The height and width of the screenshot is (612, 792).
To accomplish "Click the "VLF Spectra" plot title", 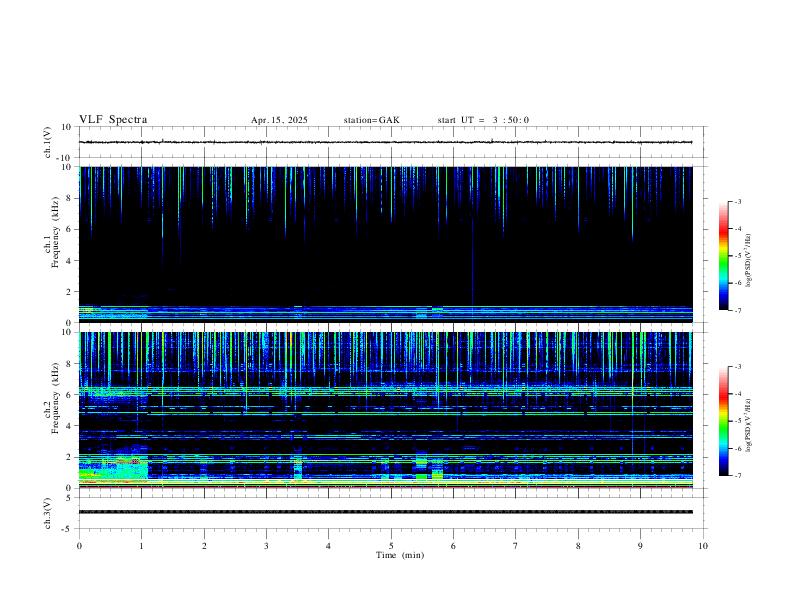I will 113,120.
